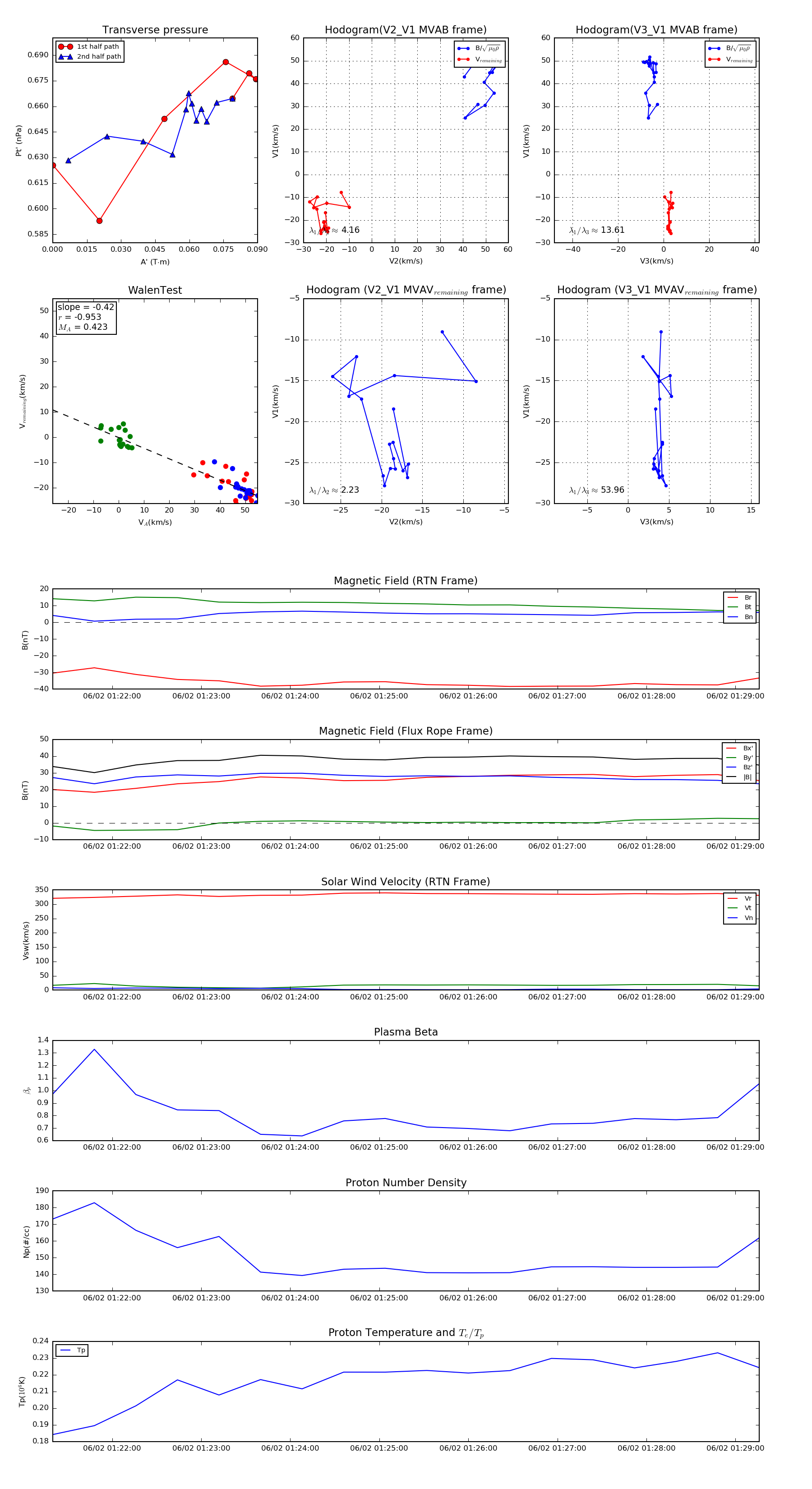This screenshot has height=1489, width=812.
Task: Click the 'Hodogram(V3_V1 MVAB frame)' title
Action: tap(656, 30)
